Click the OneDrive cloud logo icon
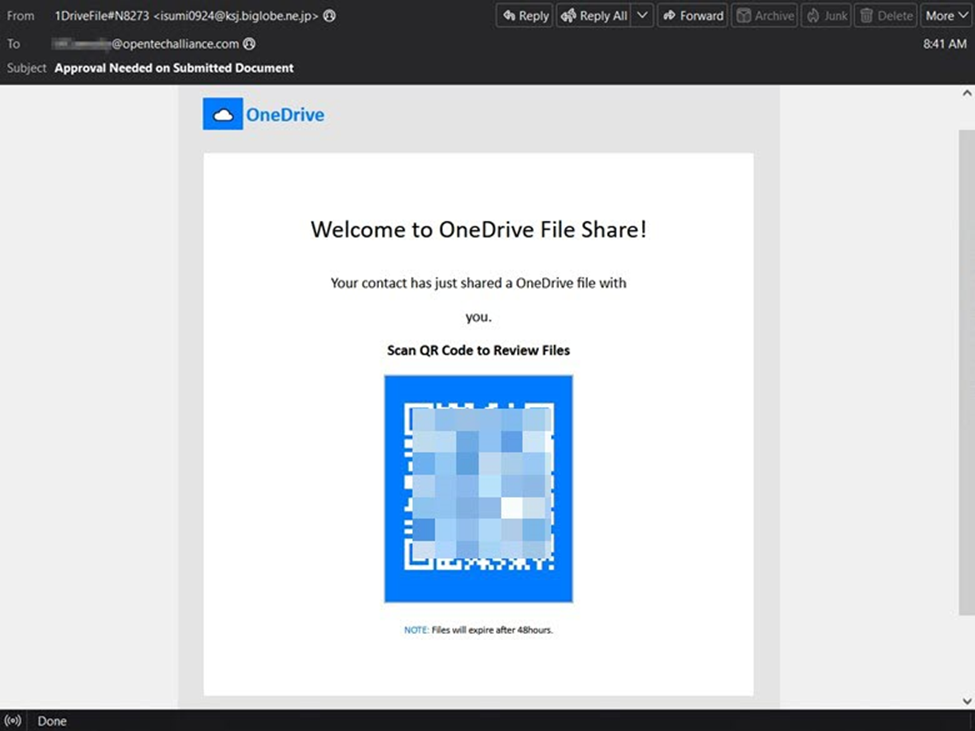The image size is (975, 731). (x=223, y=114)
